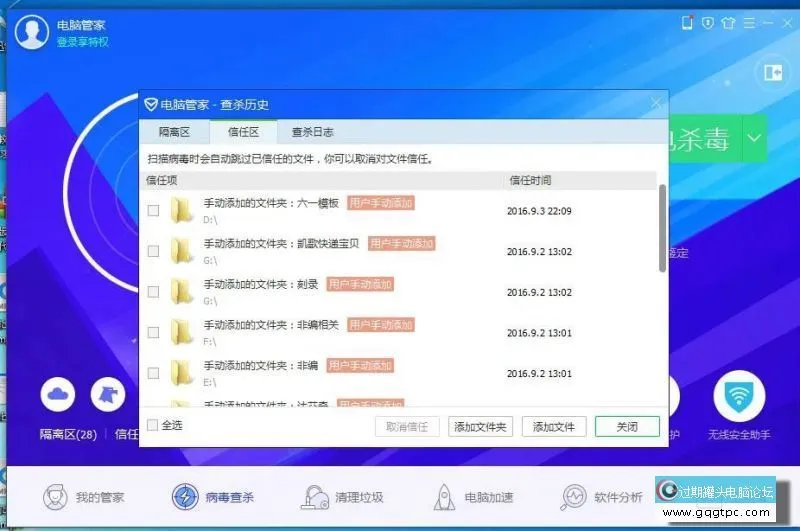Image resolution: width=800 pixels, height=531 pixels.
Task: Open the main menu hamburger icon
Action: pyautogui.click(x=749, y=22)
